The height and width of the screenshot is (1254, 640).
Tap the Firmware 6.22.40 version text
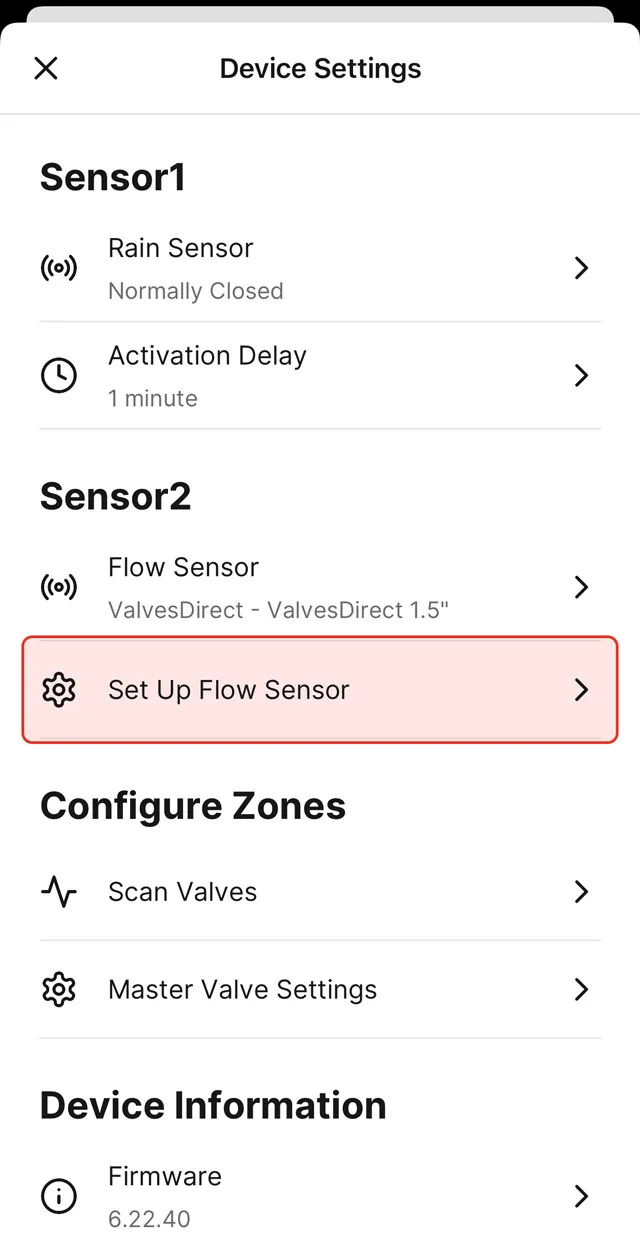click(149, 1219)
